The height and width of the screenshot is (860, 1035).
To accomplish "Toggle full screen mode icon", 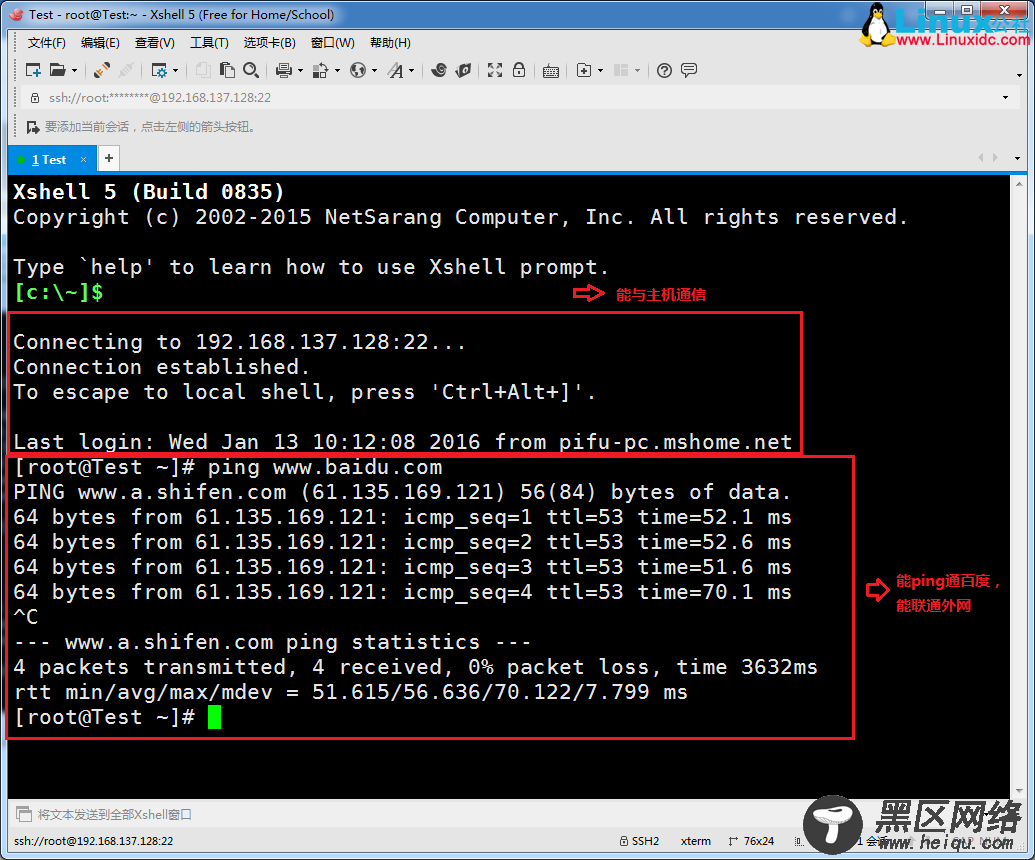I will click(494, 70).
